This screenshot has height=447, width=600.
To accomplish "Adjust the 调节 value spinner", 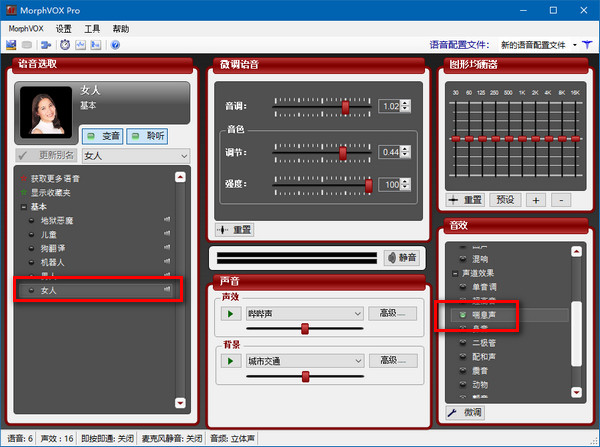I will pyautogui.click(x=406, y=152).
